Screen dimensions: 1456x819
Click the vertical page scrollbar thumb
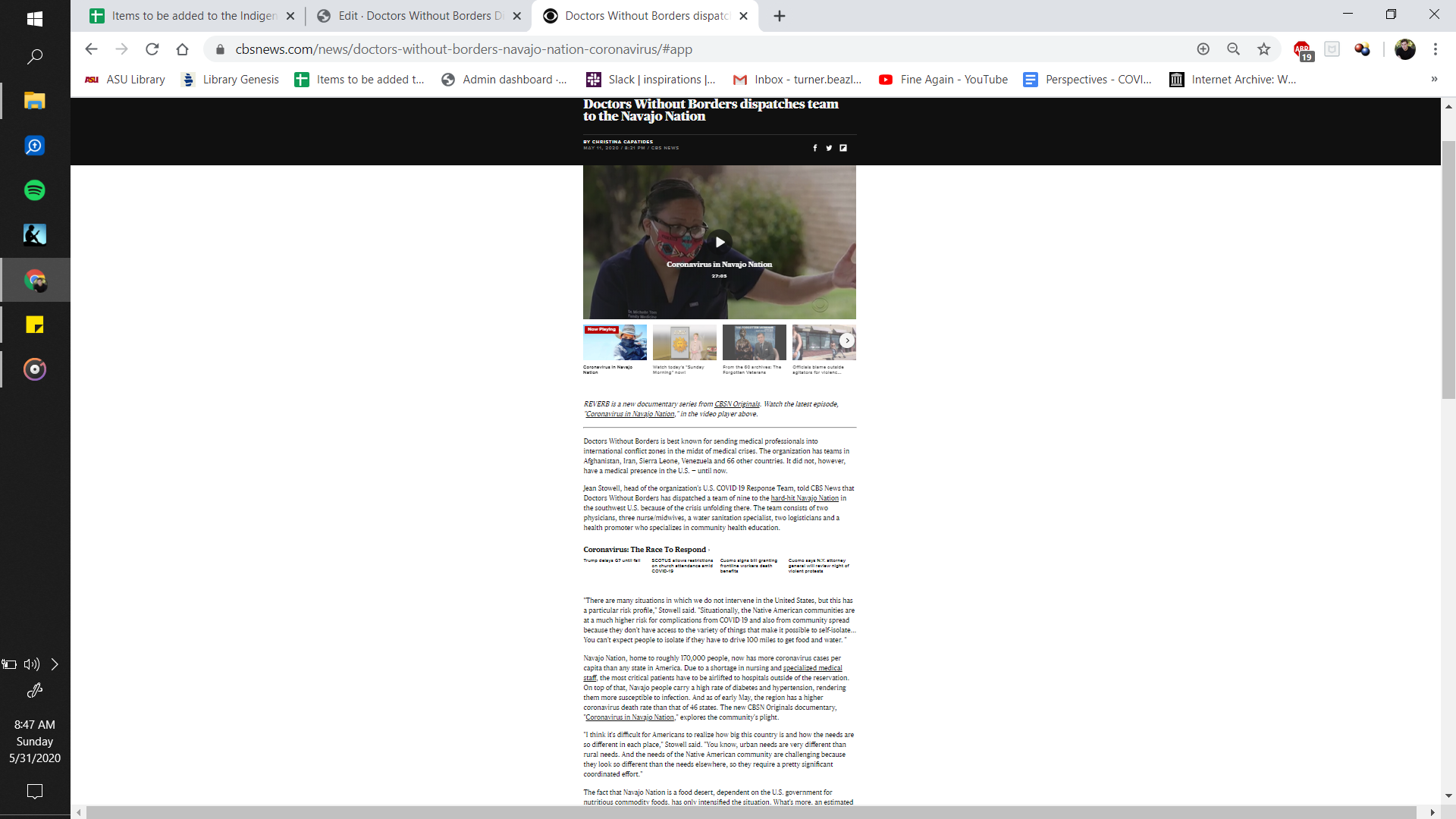[x=1448, y=269]
